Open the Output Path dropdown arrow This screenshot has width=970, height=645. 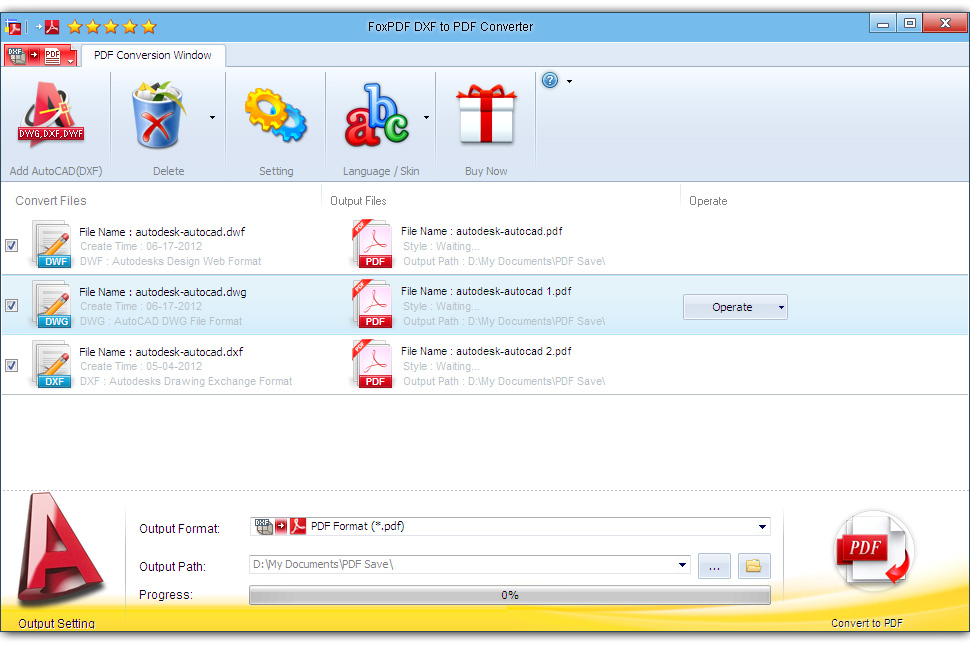(682, 565)
